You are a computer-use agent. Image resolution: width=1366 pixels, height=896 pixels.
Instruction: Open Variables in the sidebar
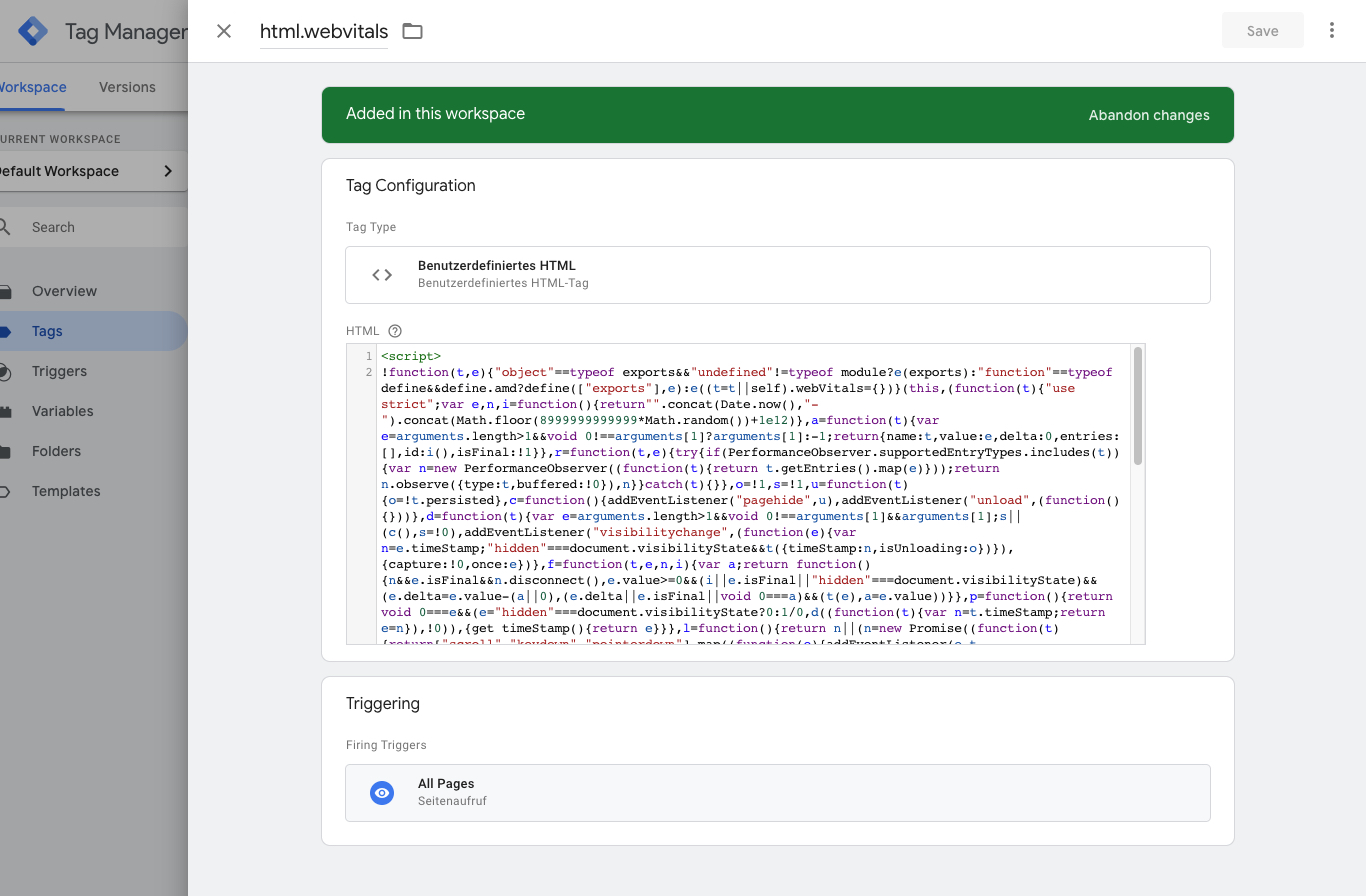(62, 411)
